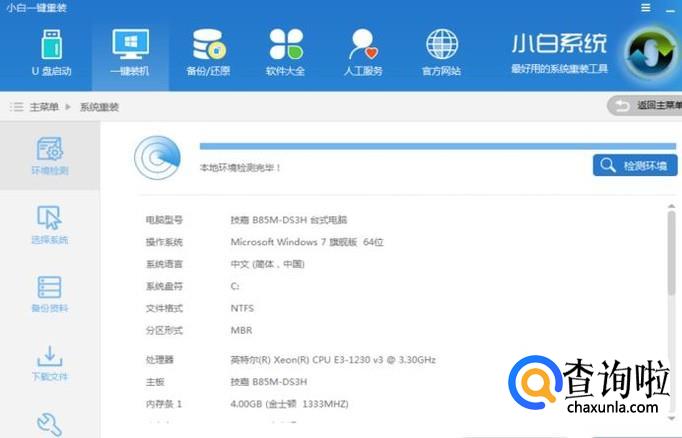
Task: Click the 分区形式 label
Action: (164, 331)
